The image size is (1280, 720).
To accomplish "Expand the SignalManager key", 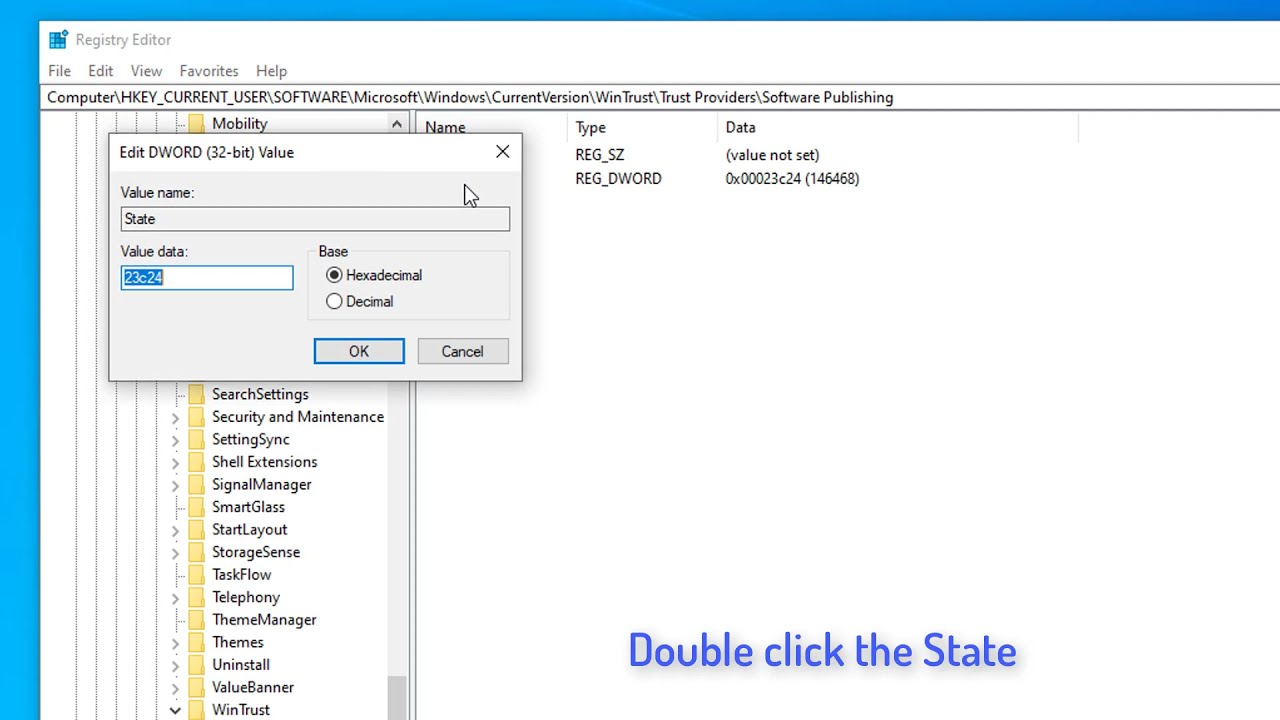I will pos(175,484).
